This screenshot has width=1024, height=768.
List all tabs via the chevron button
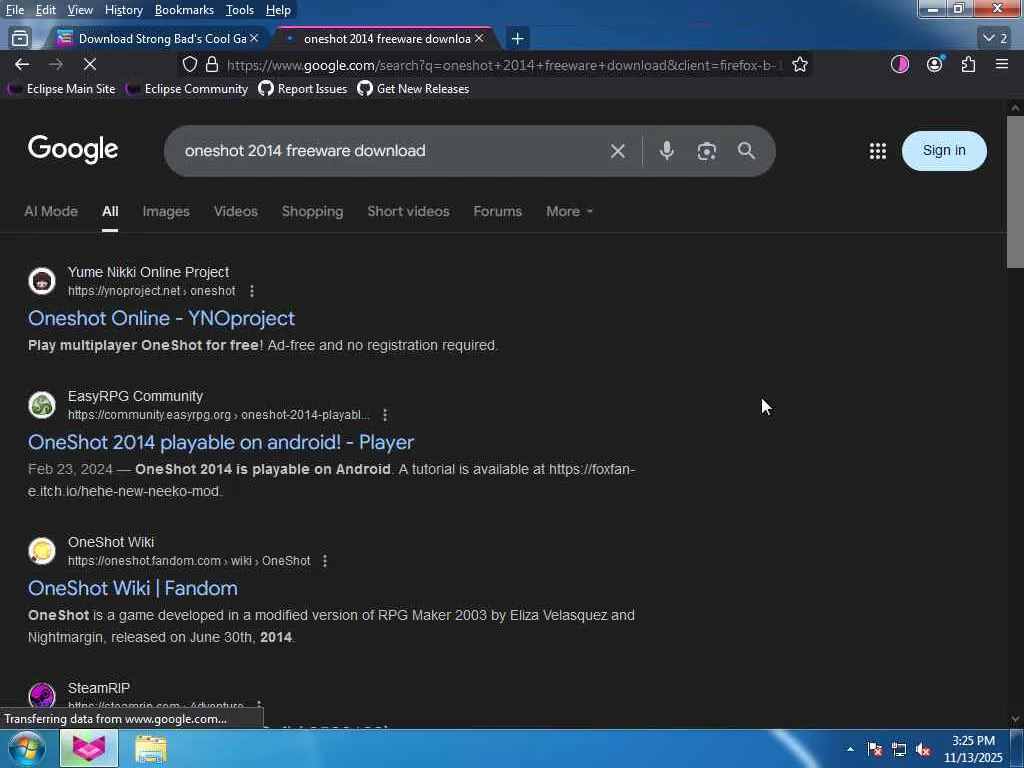click(x=995, y=39)
